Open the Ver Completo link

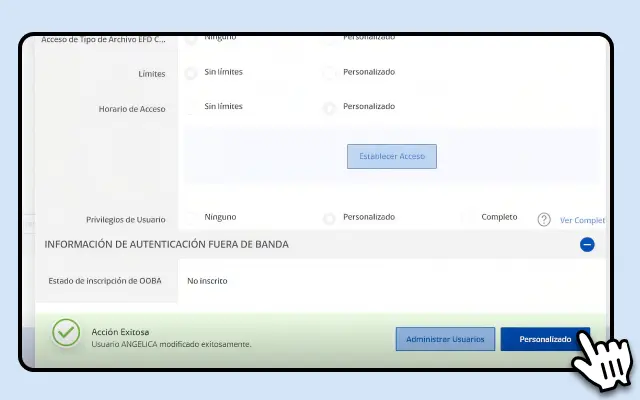(582, 220)
